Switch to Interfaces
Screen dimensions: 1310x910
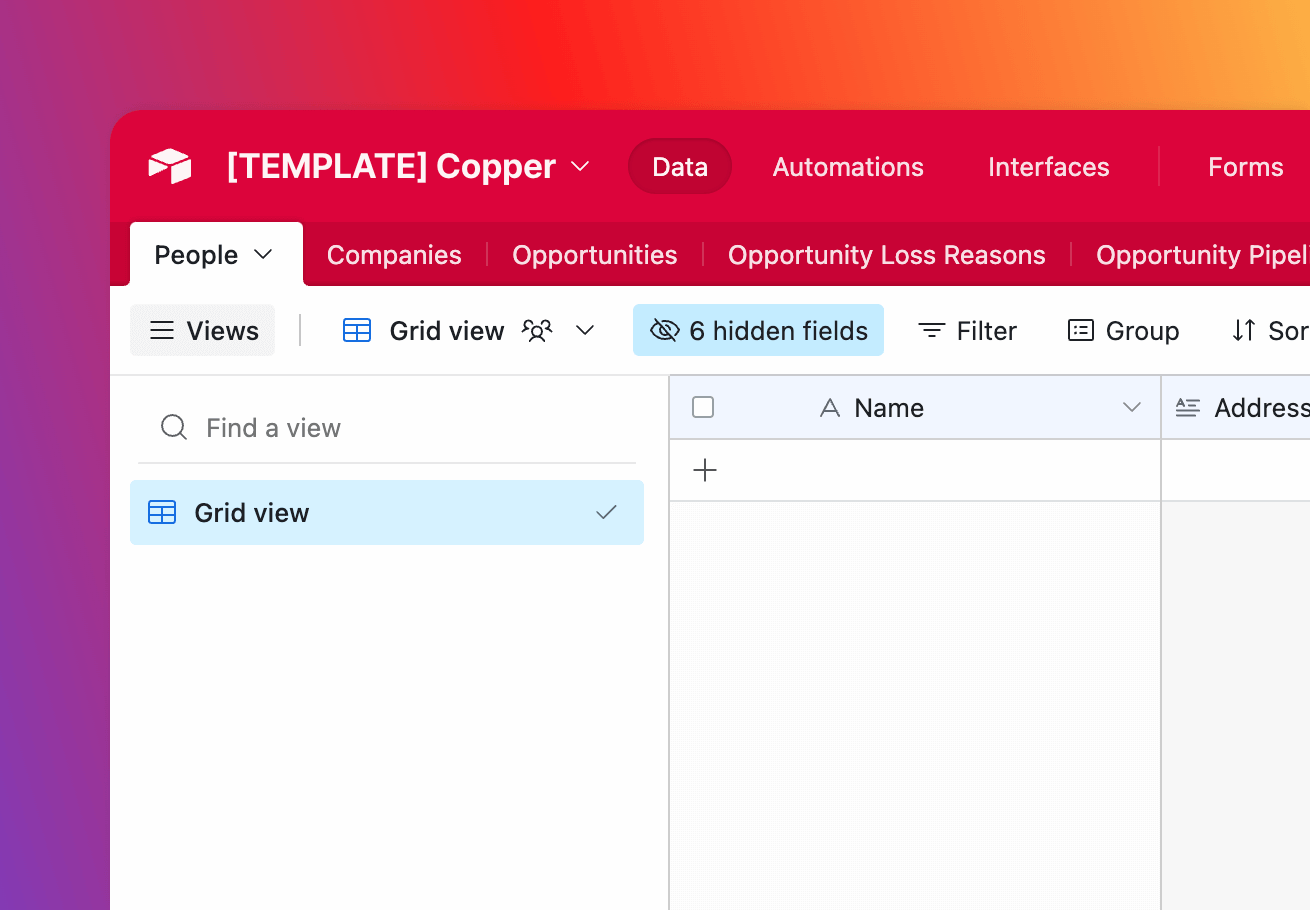1048,167
